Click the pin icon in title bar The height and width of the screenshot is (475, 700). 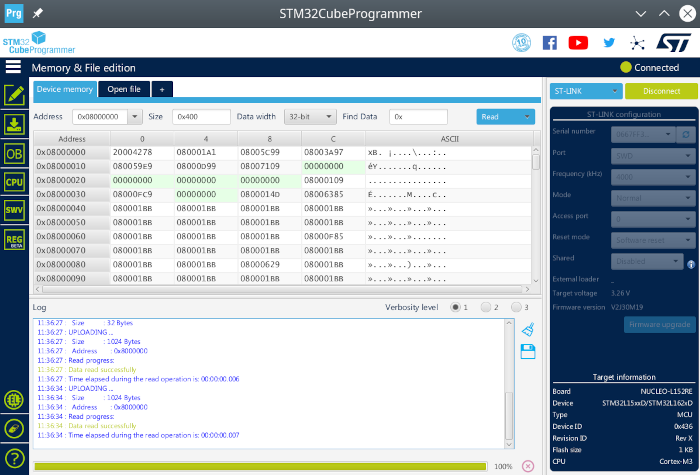tap(38, 13)
